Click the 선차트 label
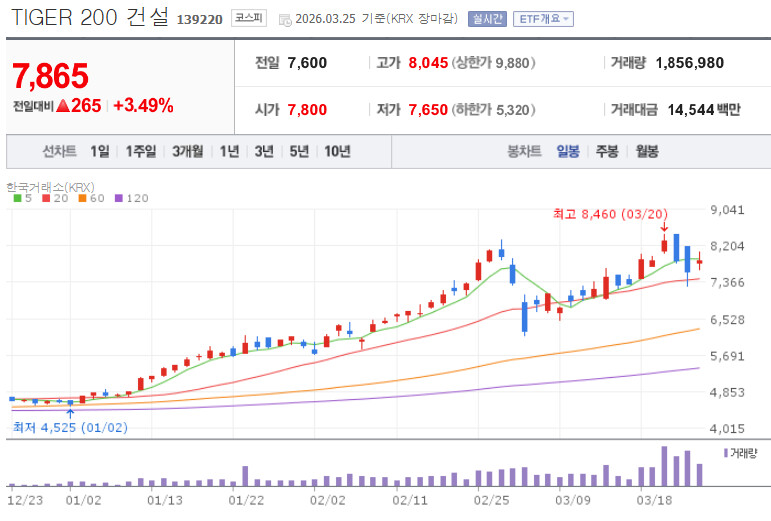The width and height of the screenshot is (771, 521). [x=59, y=151]
